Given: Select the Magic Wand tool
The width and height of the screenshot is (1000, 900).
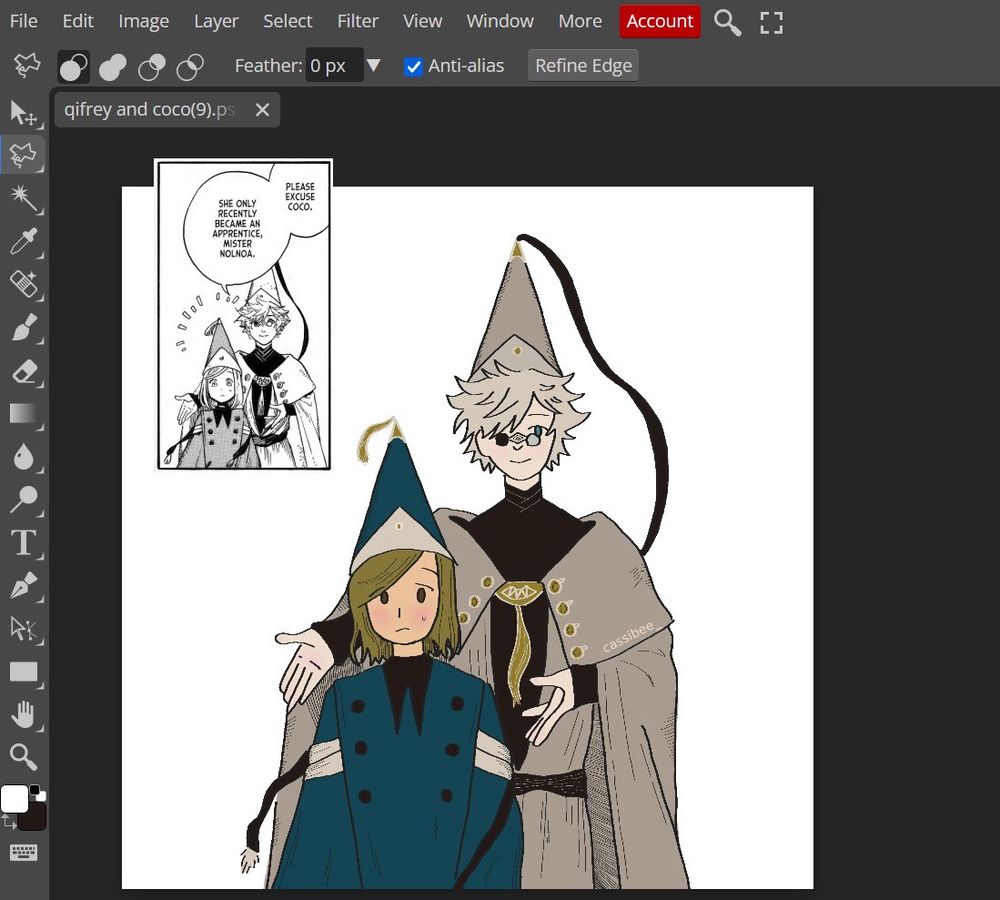Looking at the screenshot, I should [24, 197].
